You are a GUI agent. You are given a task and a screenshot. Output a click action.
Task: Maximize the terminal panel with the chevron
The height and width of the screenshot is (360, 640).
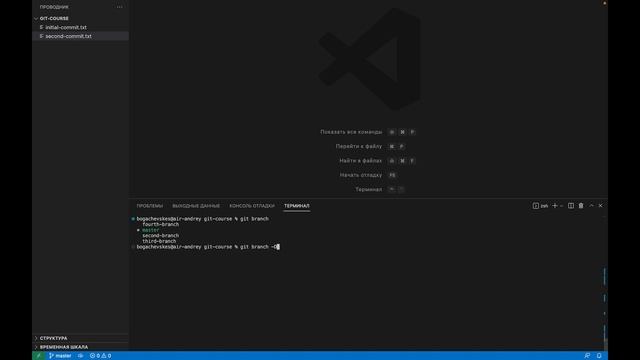point(591,206)
